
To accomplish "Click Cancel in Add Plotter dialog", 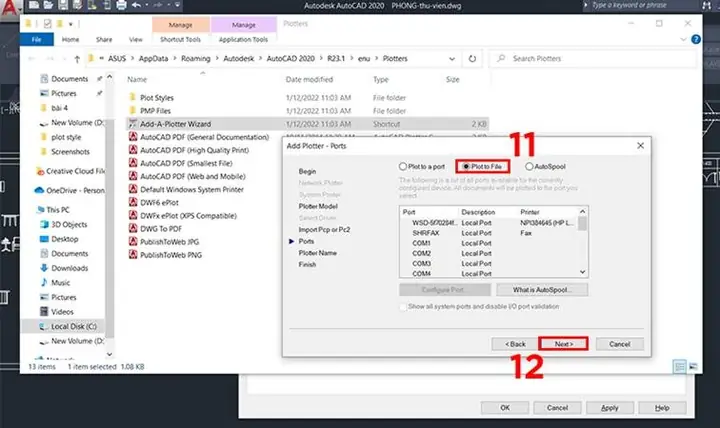I will pos(619,344).
